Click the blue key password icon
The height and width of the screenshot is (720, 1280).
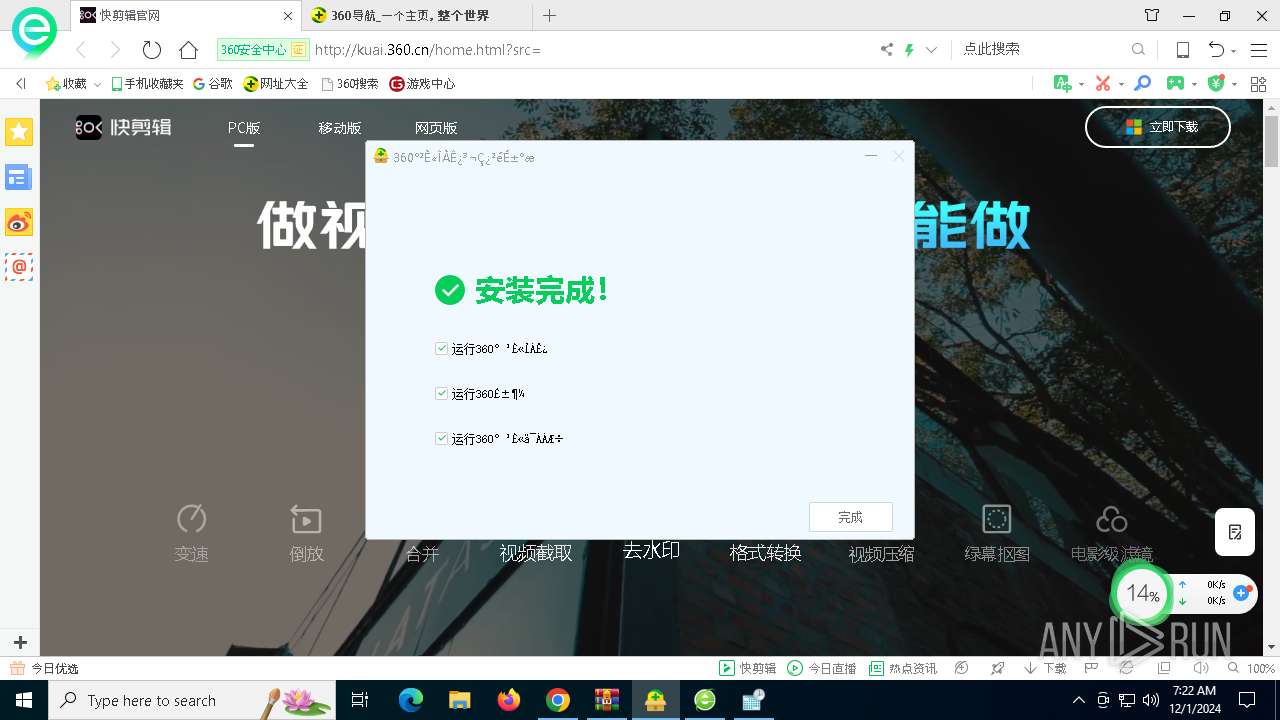1142,84
